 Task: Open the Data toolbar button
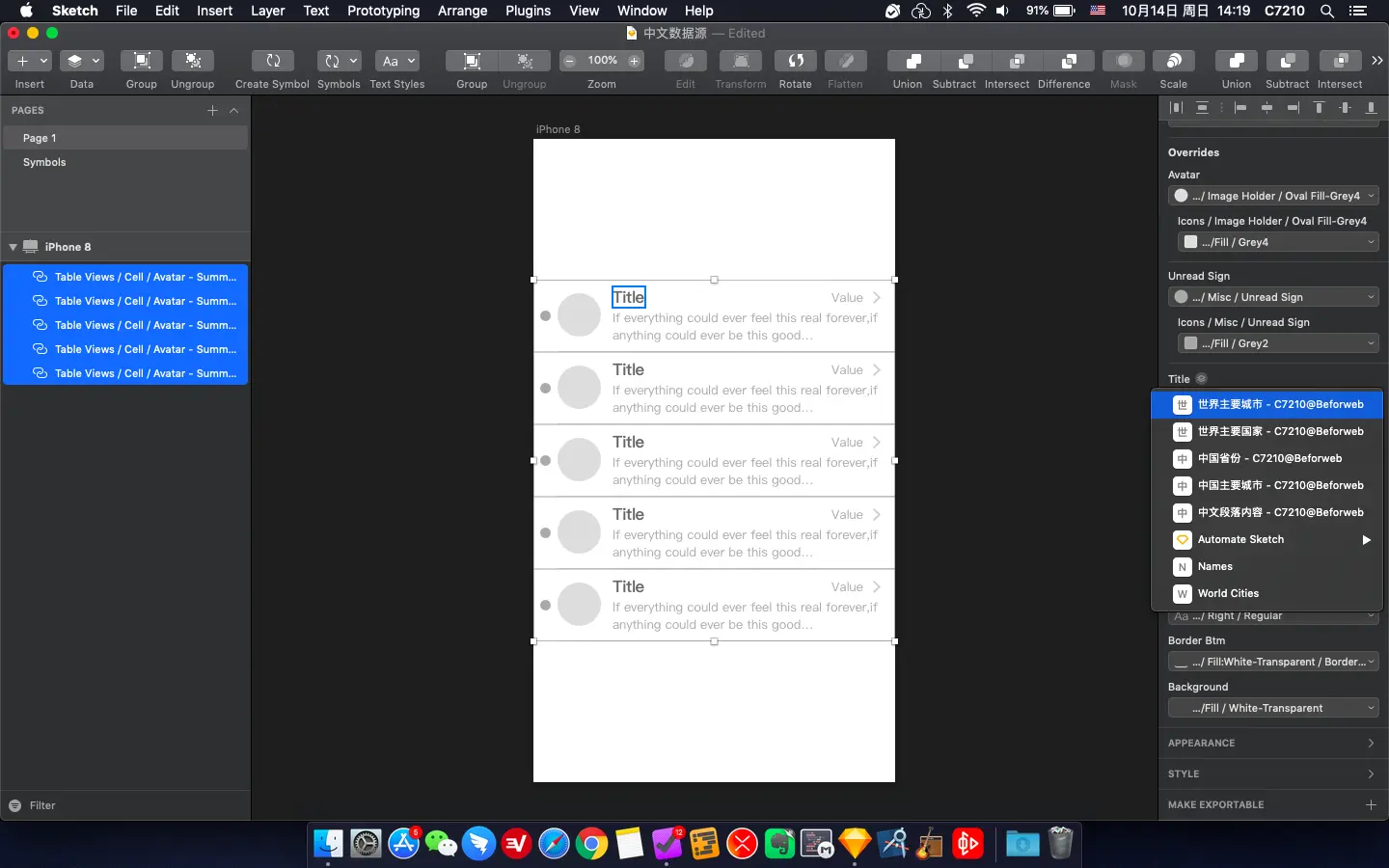(82, 61)
